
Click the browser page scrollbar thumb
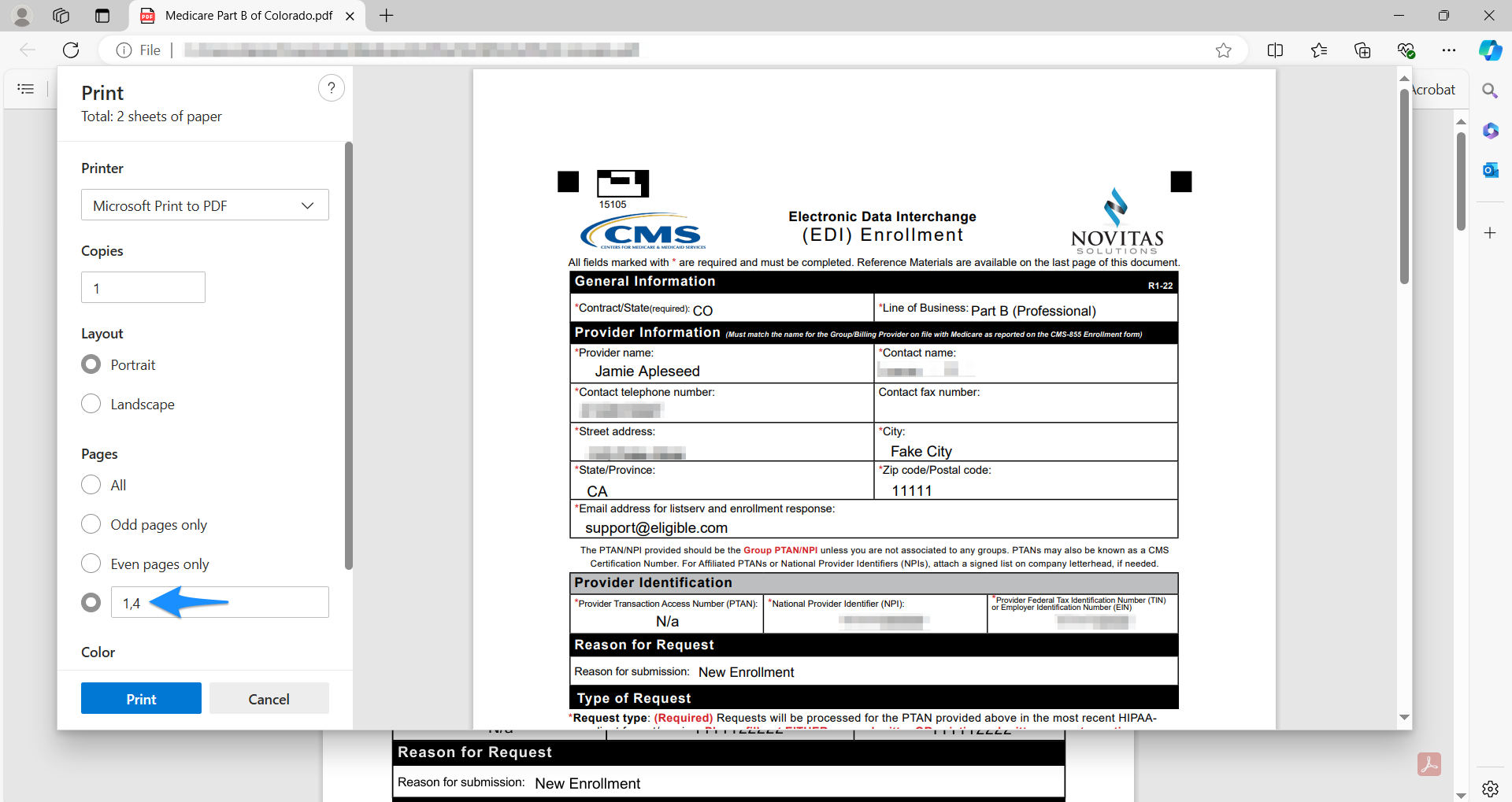pyautogui.click(x=1461, y=182)
